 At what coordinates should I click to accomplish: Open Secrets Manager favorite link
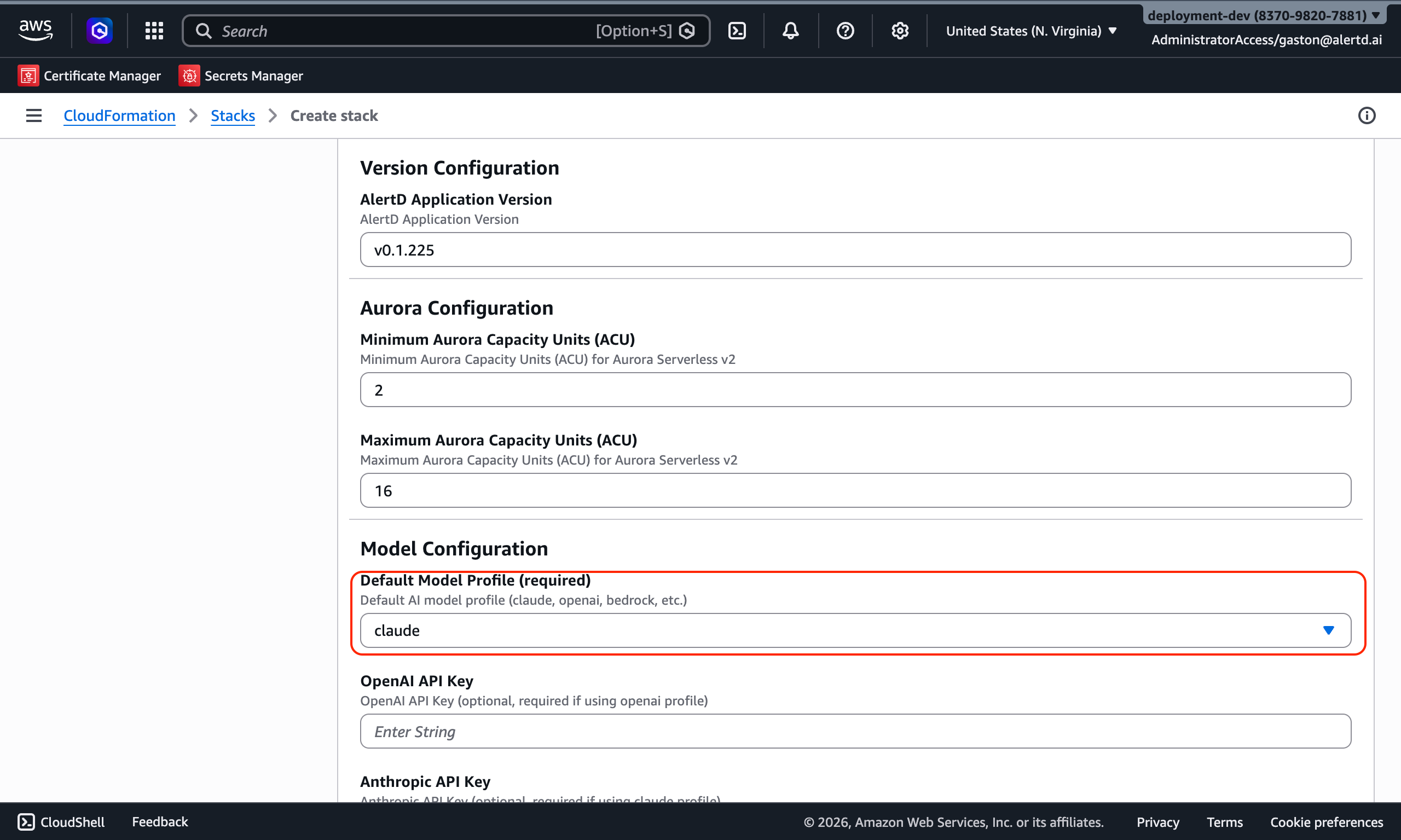(253, 76)
